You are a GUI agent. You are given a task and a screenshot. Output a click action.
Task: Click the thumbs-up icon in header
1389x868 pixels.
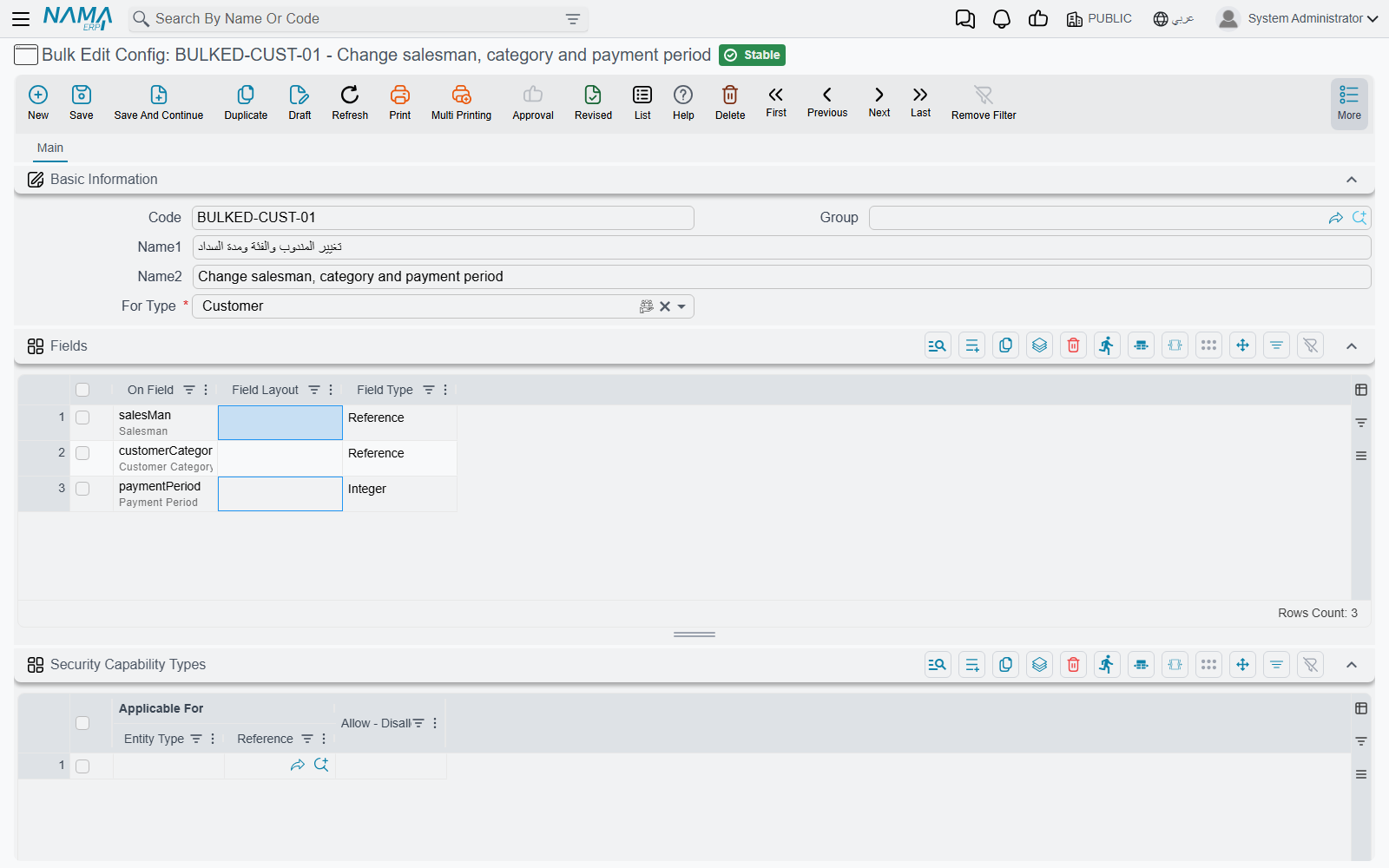[1038, 18]
